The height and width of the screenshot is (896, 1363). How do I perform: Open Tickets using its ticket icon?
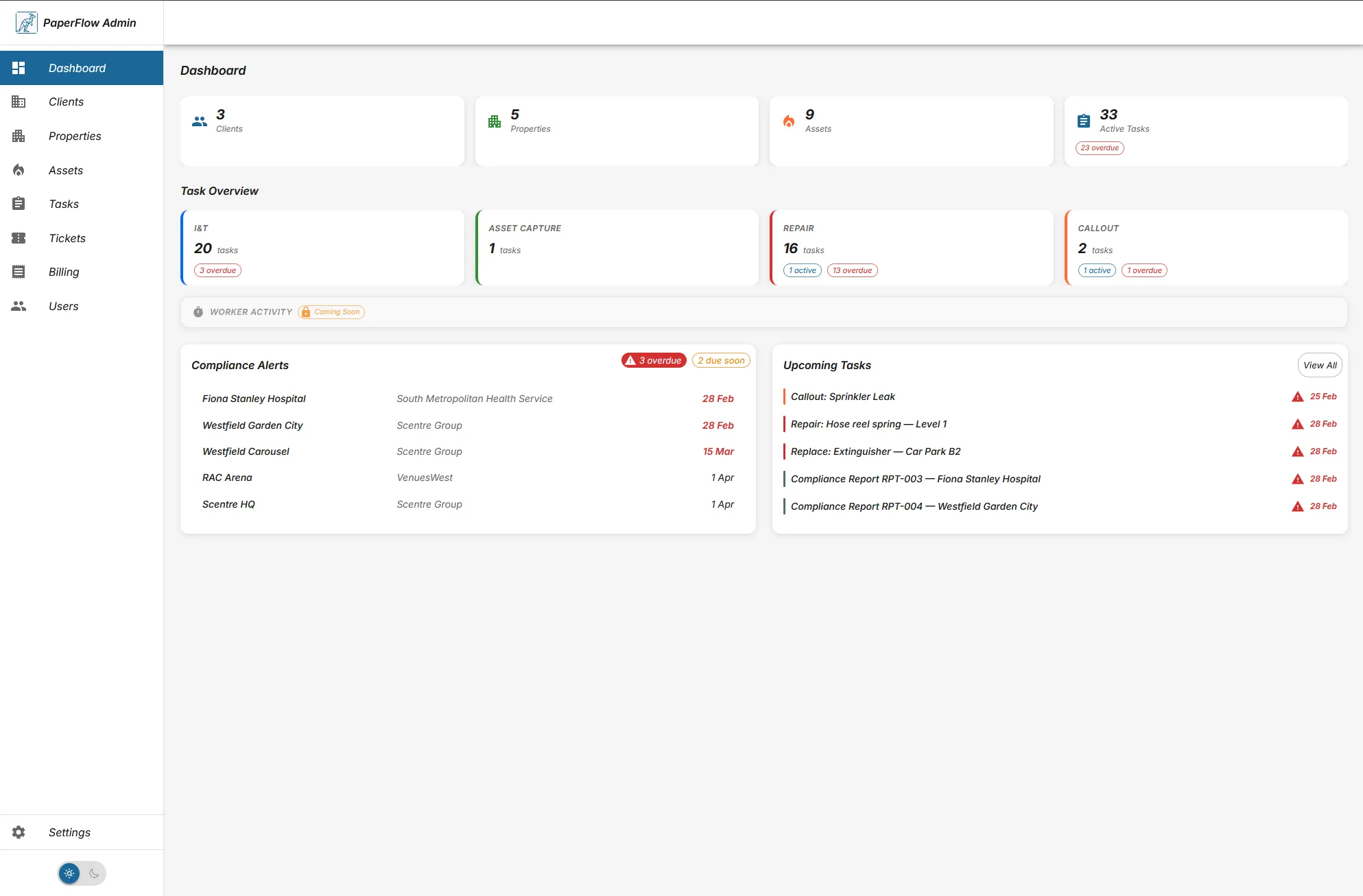coord(19,238)
